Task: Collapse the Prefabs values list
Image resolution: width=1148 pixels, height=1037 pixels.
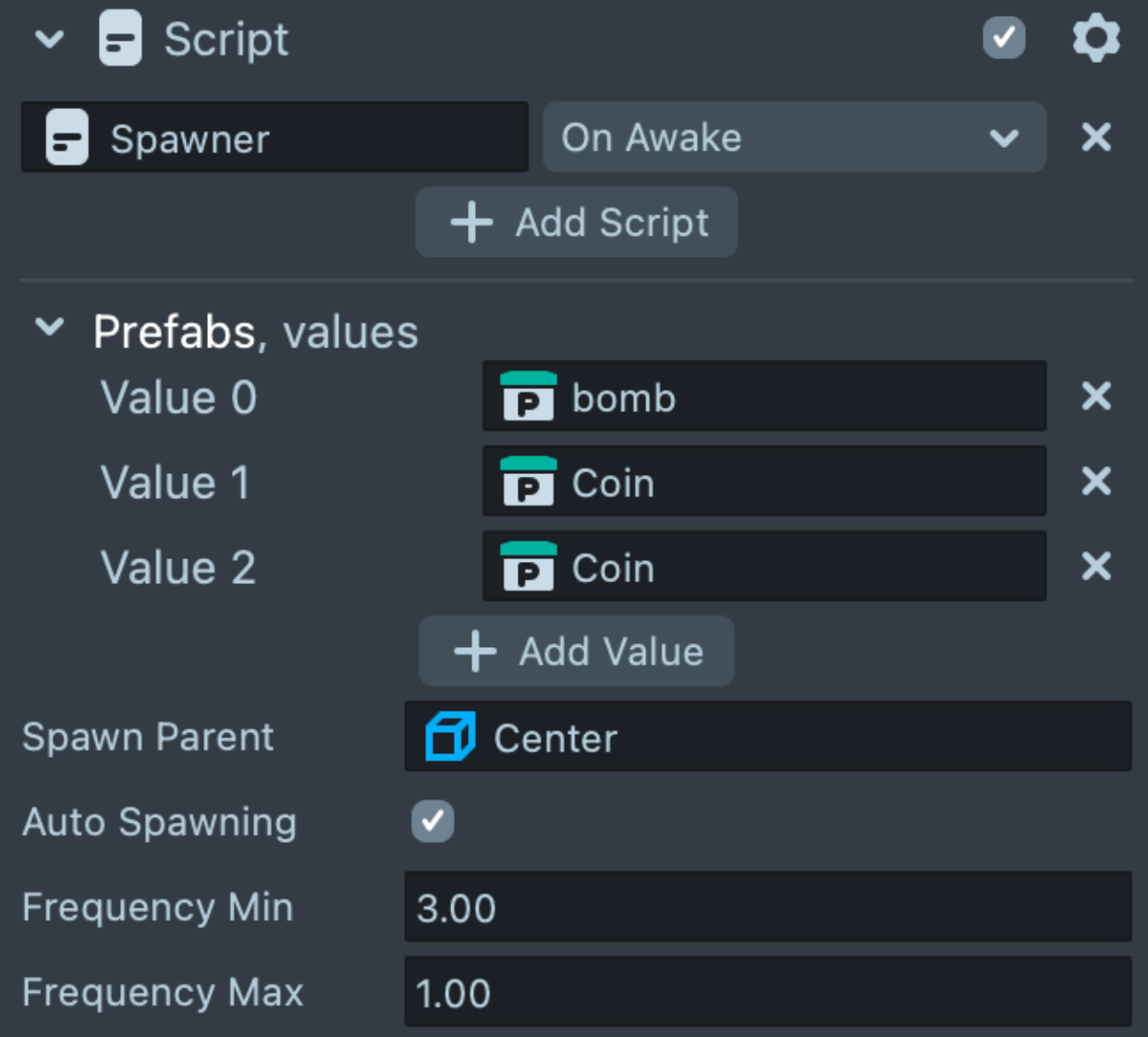Action: [49, 327]
